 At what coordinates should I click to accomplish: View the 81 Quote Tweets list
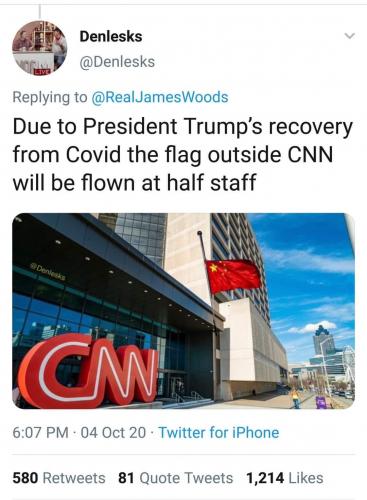(x=175, y=478)
